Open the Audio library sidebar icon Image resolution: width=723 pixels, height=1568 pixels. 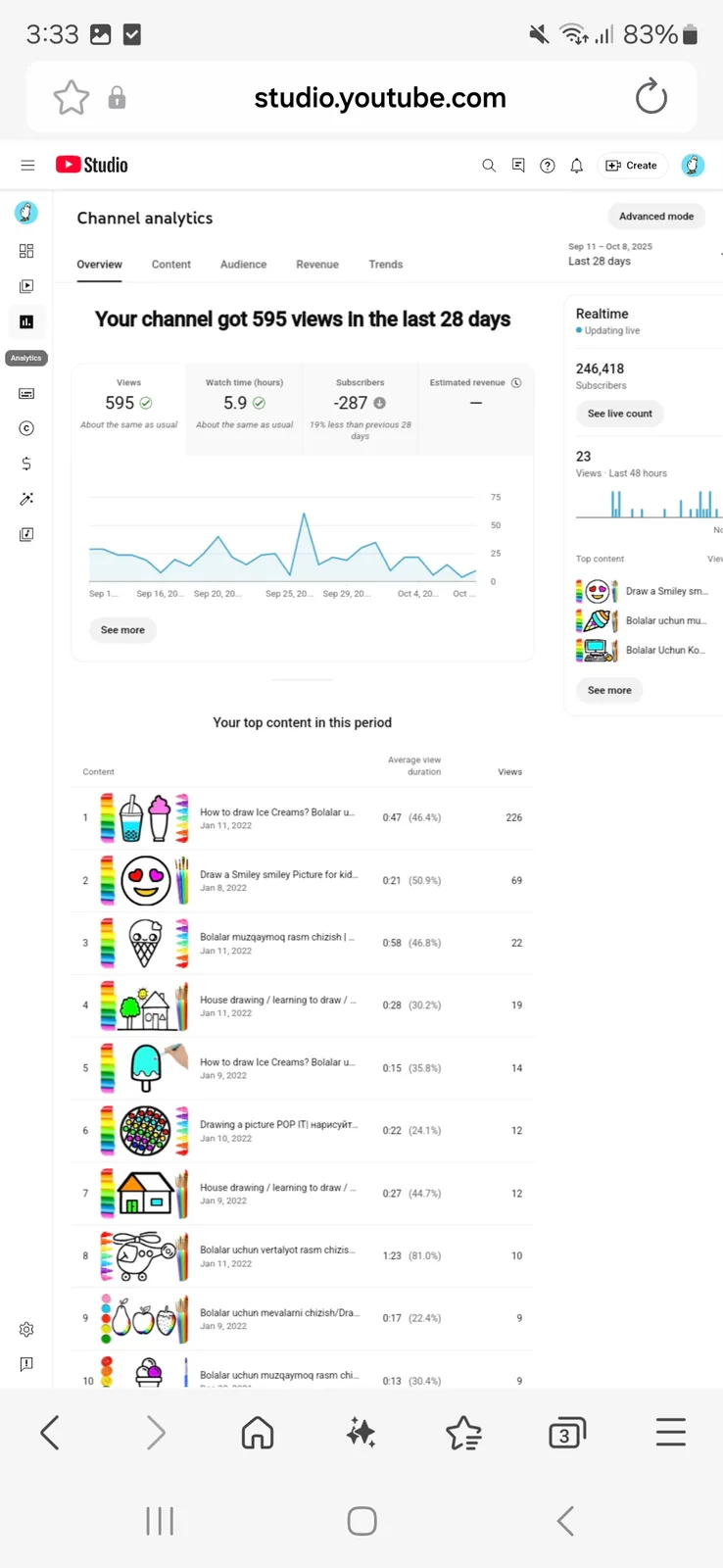[26, 534]
